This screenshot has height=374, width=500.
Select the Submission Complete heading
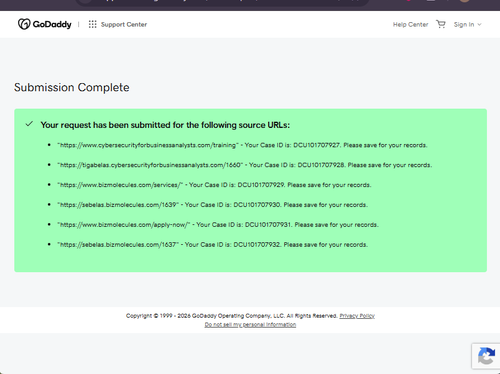click(x=72, y=87)
